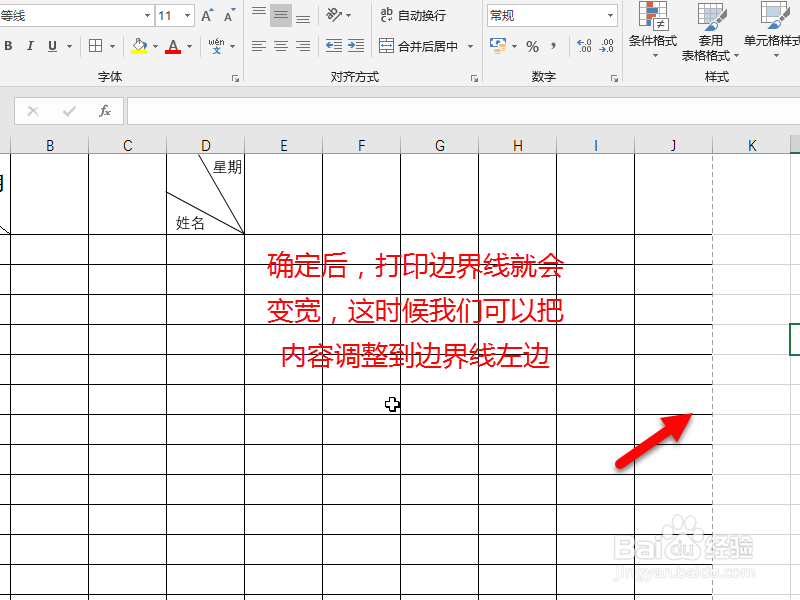
Task: Open the 合并后居中 dropdown arrow
Action: point(470,46)
